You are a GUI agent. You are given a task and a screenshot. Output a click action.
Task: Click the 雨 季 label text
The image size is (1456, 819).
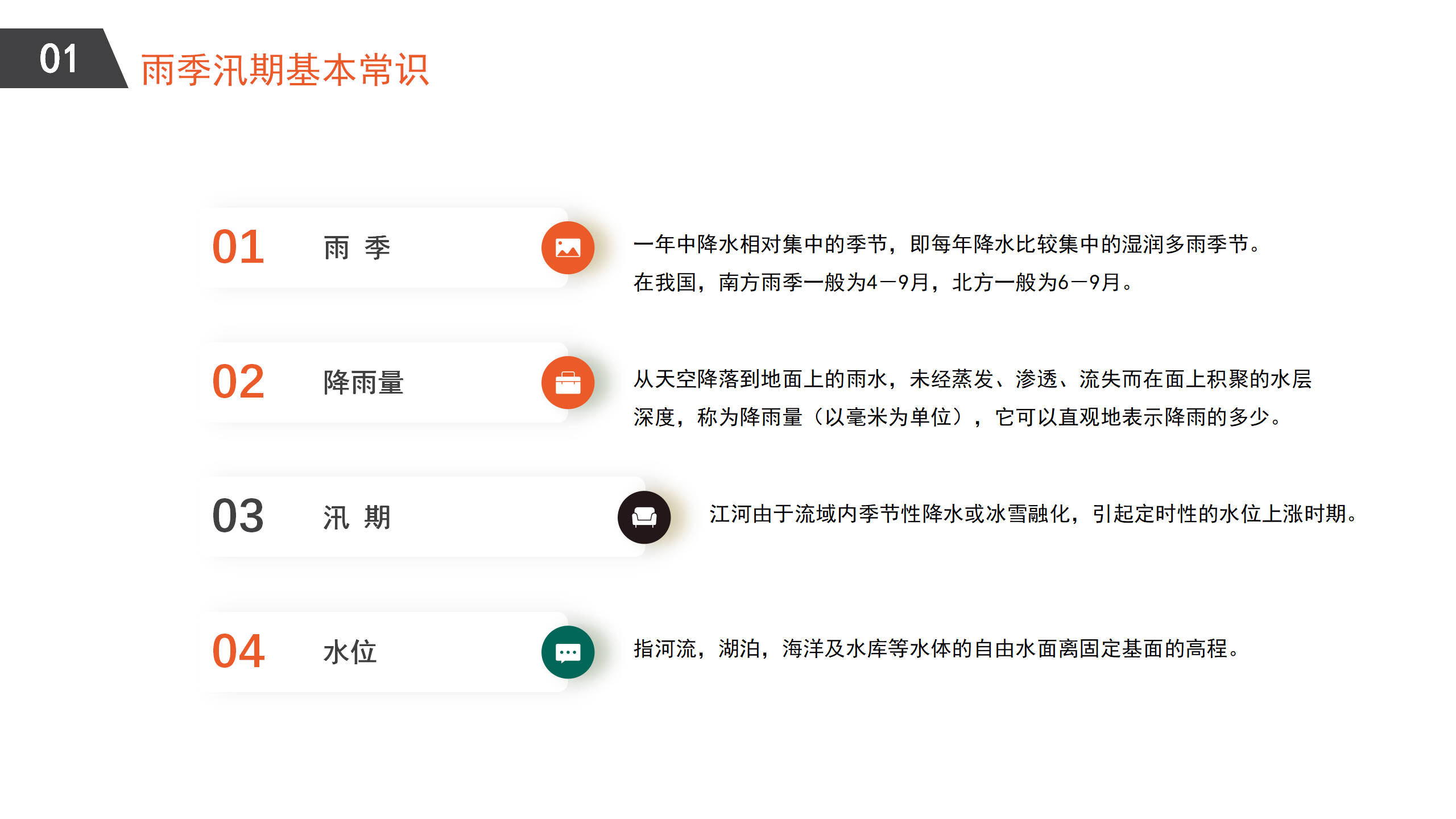click(x=357, y=248)
